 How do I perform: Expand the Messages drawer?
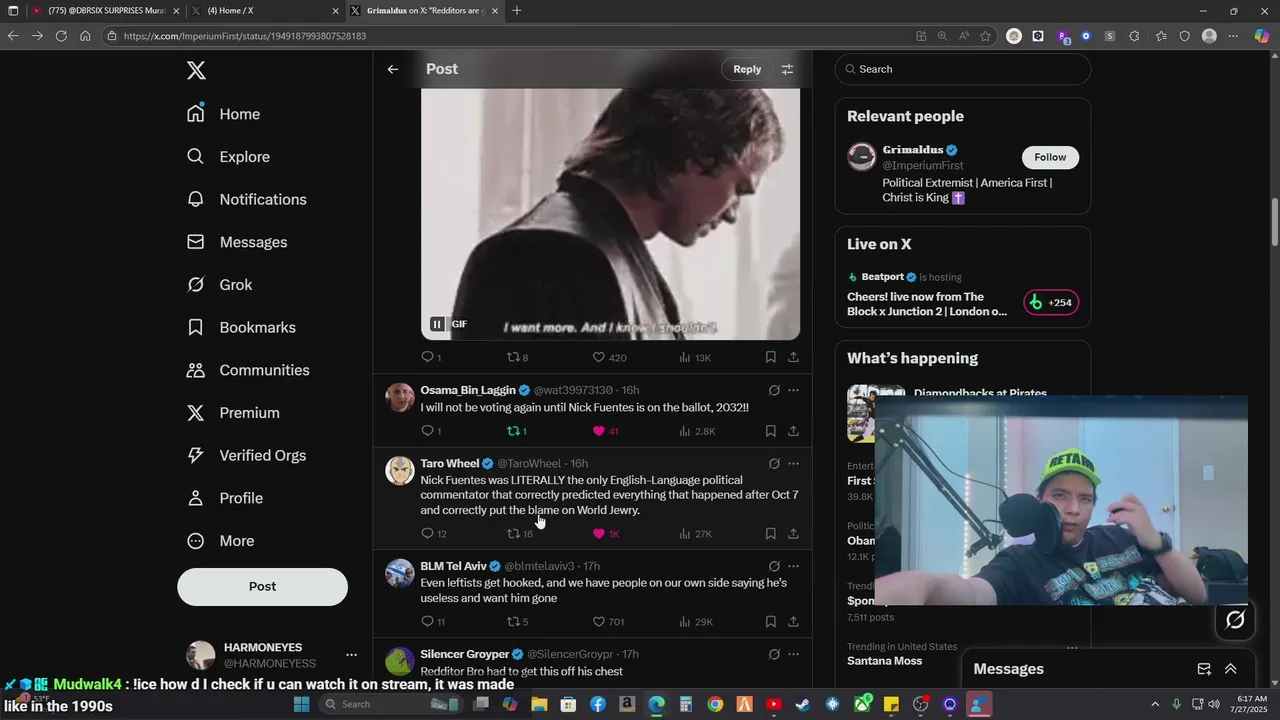pyautogui.click(x=1231, y=669)
